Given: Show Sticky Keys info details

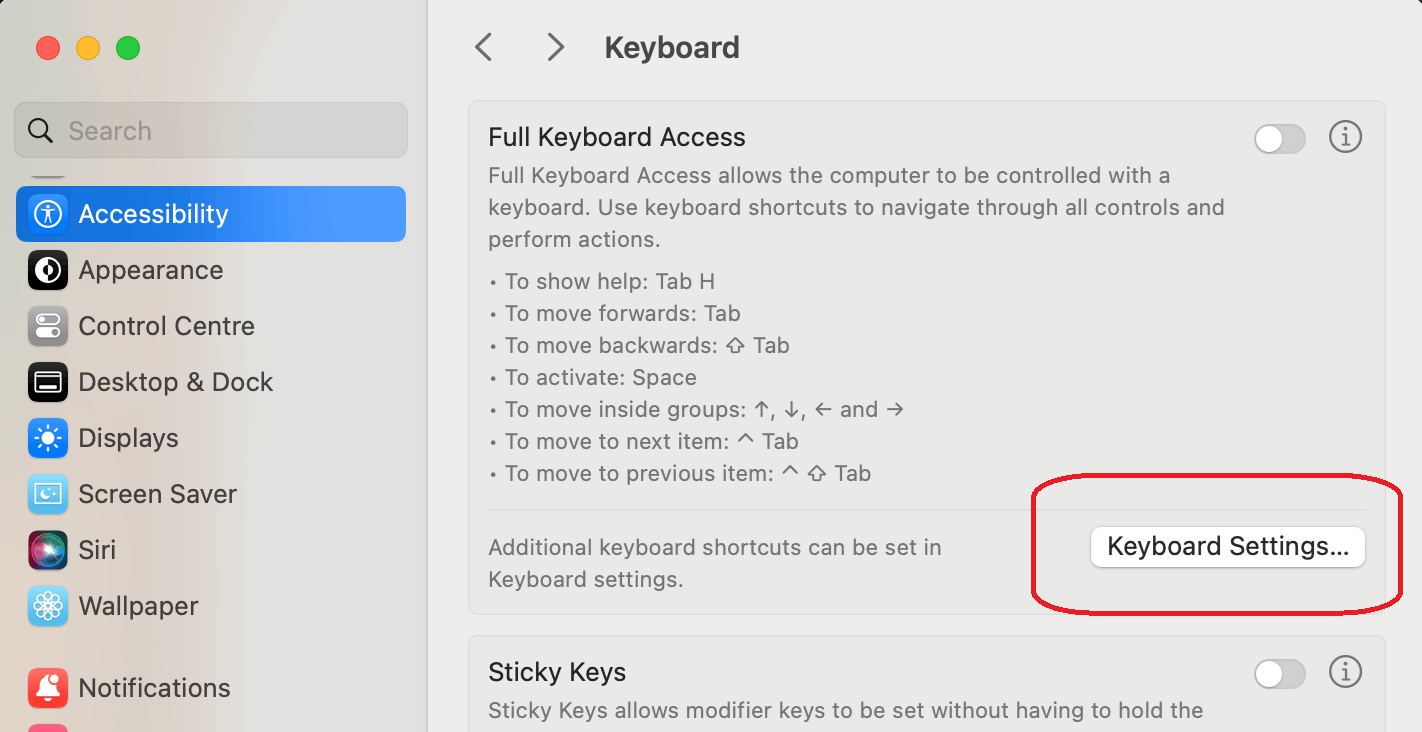Looking at the screenshot, I should pos(1345,673).
